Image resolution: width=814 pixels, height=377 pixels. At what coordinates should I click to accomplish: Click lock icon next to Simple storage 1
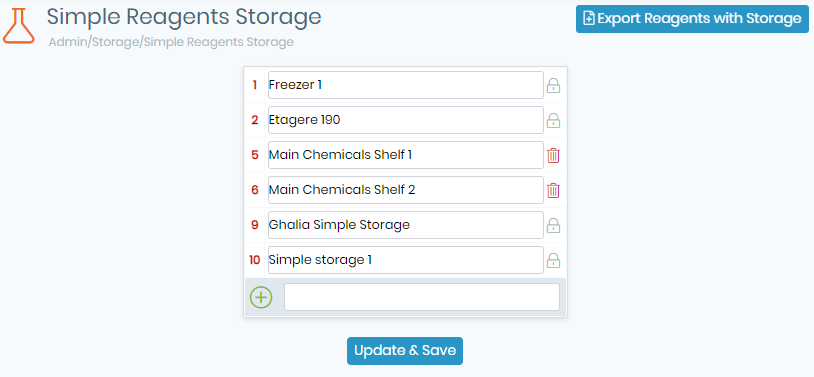(553, 260)
